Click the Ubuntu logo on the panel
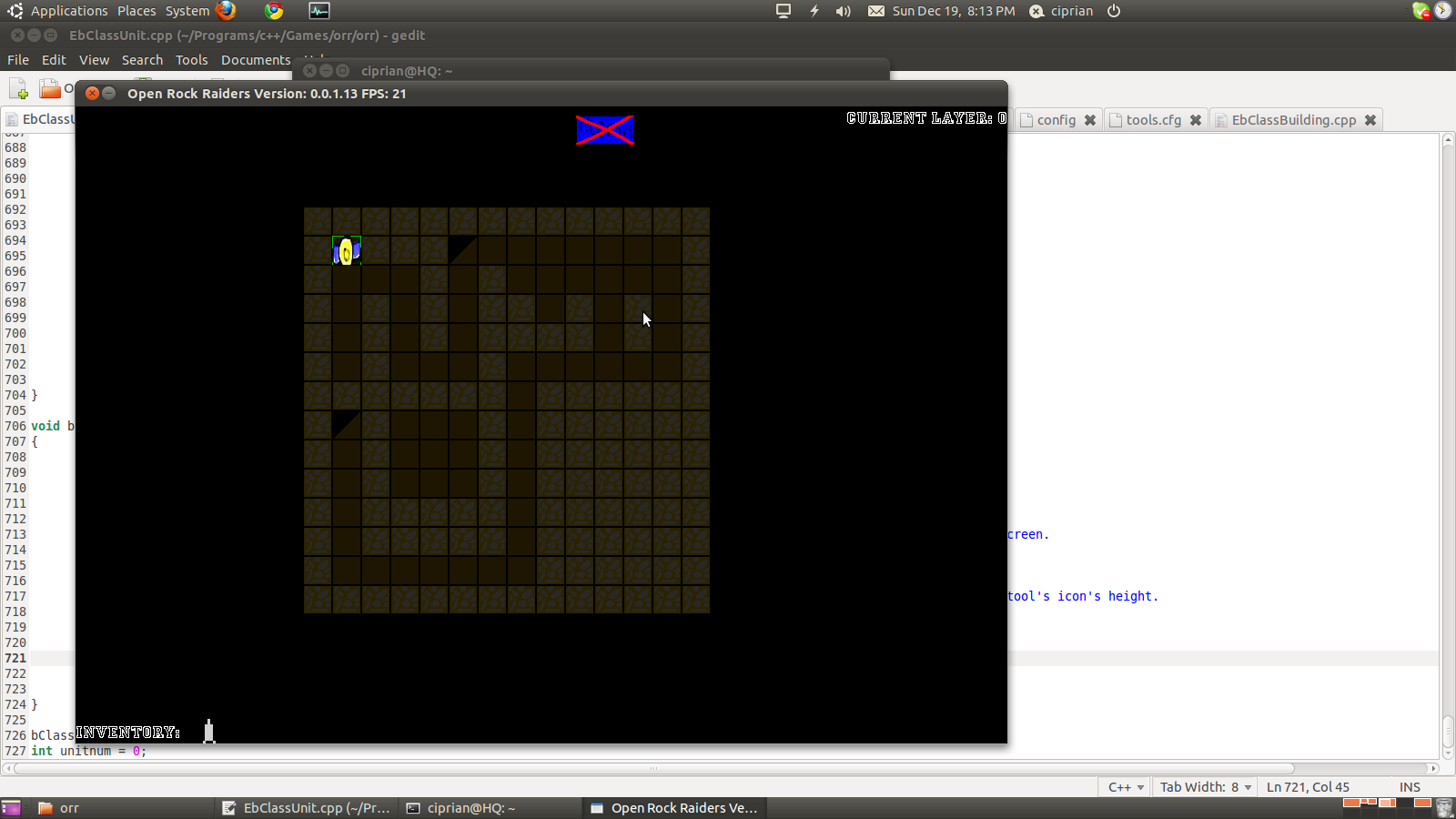The width and height of the screenshot is (1456, 819). (x=15, y=11)
